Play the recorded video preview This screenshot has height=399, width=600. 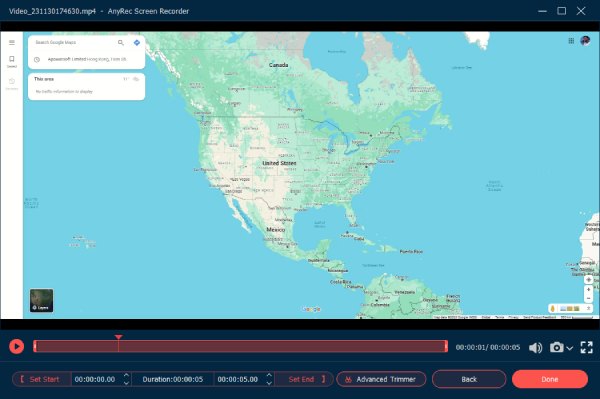pos(16,347)
